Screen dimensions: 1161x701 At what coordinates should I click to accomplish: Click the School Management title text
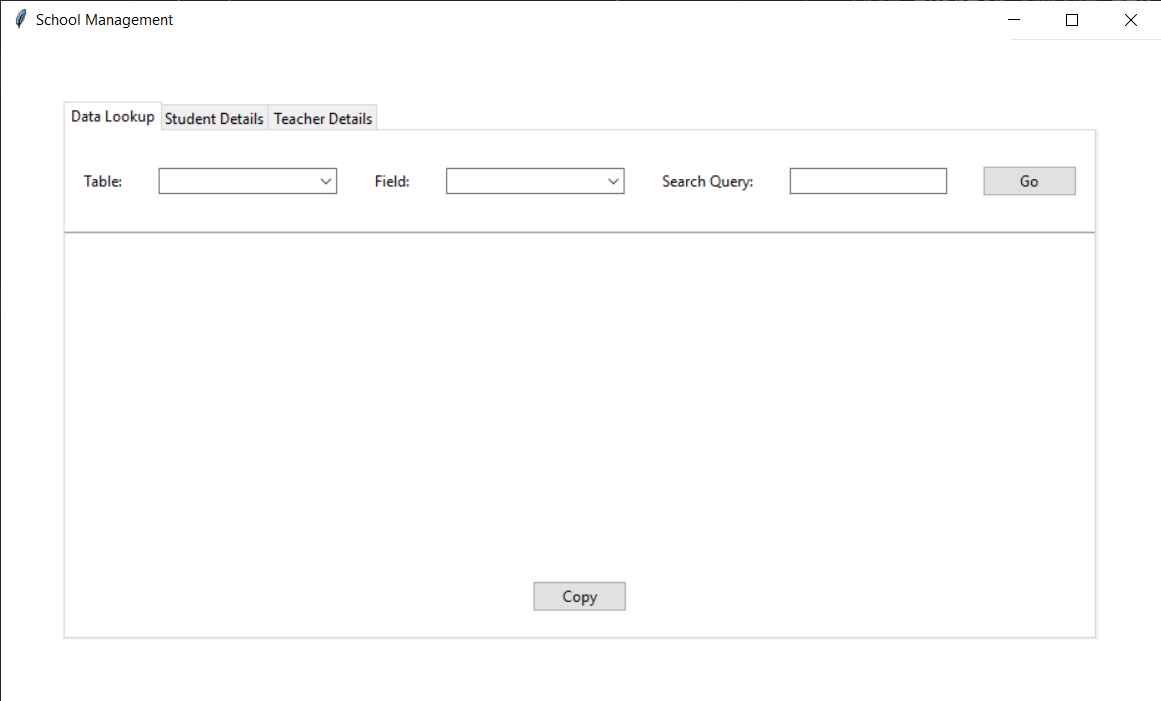(104, 20)
